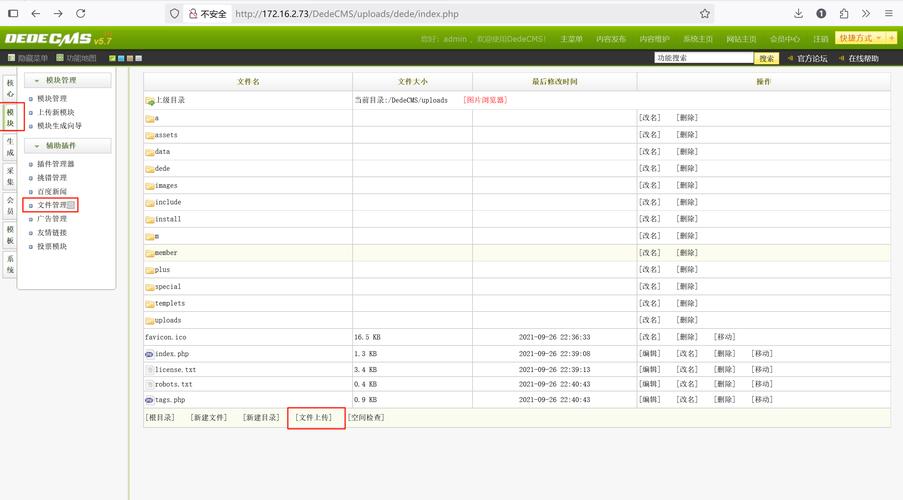903x500 pixels.
Task: Open 文件管理器 in the sidebar
Action: click(52, 205)
